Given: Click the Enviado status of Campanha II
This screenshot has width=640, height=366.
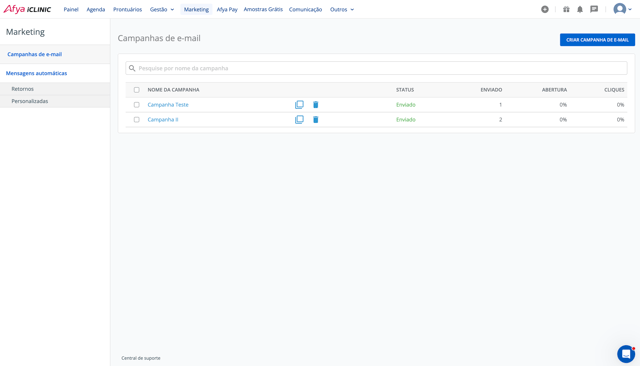Looking at the screenshot, I should (x=405, y=120).
